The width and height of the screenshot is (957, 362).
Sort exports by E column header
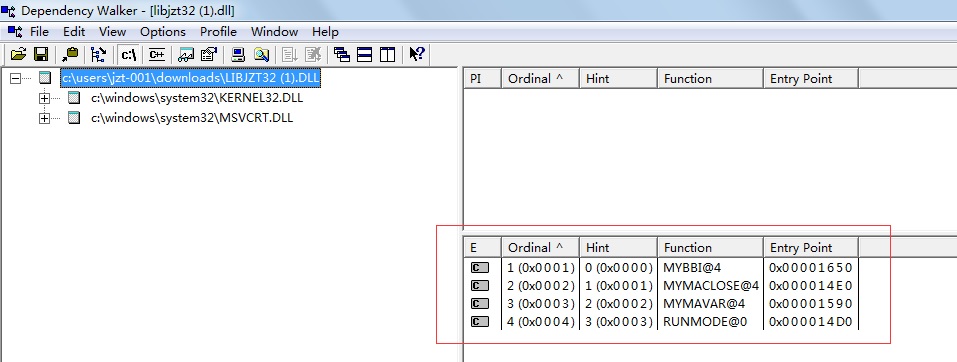pos(483,248)
